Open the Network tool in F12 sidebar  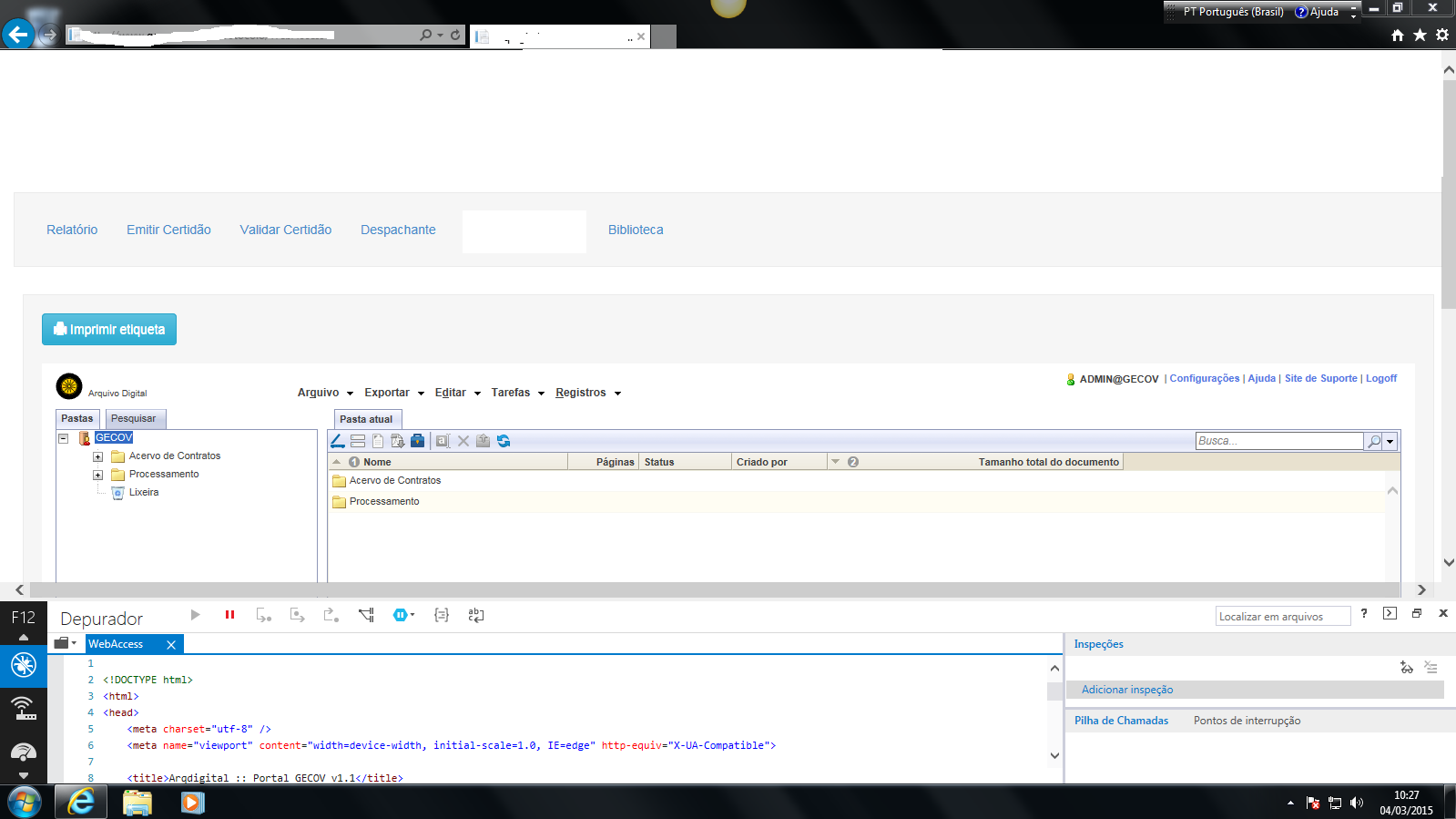tap(24, 707)
